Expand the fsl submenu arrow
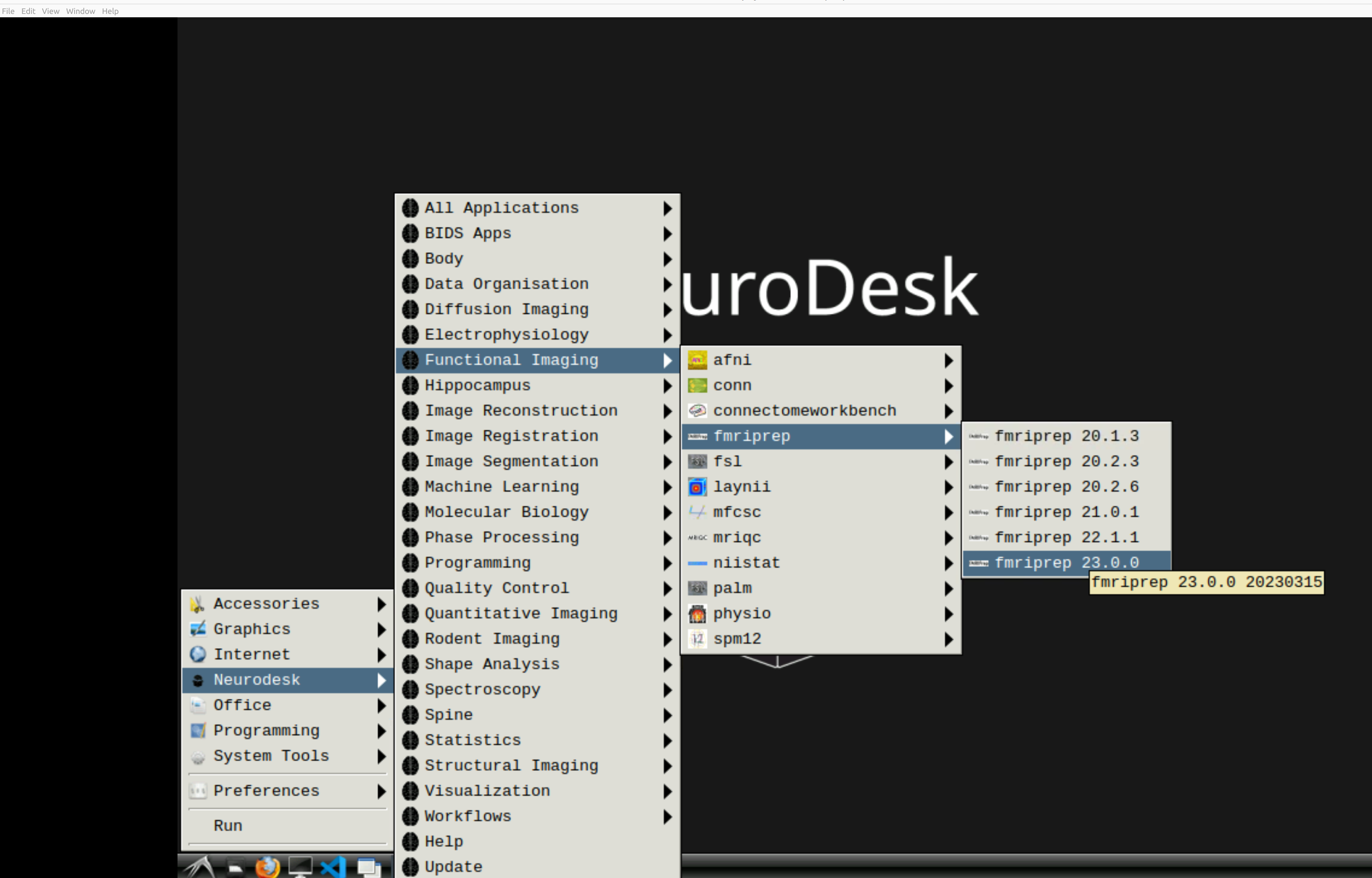 [948, 462]
